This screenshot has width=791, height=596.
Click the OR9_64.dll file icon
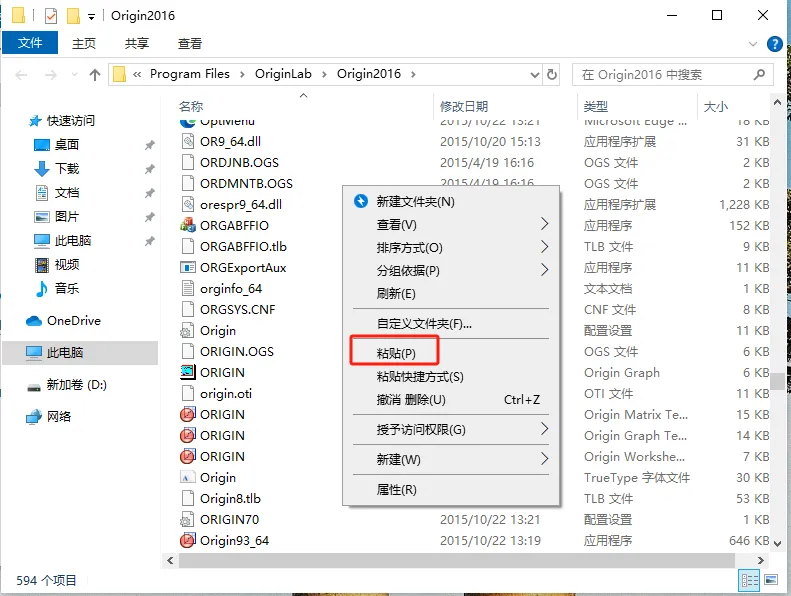coord(188,141)
